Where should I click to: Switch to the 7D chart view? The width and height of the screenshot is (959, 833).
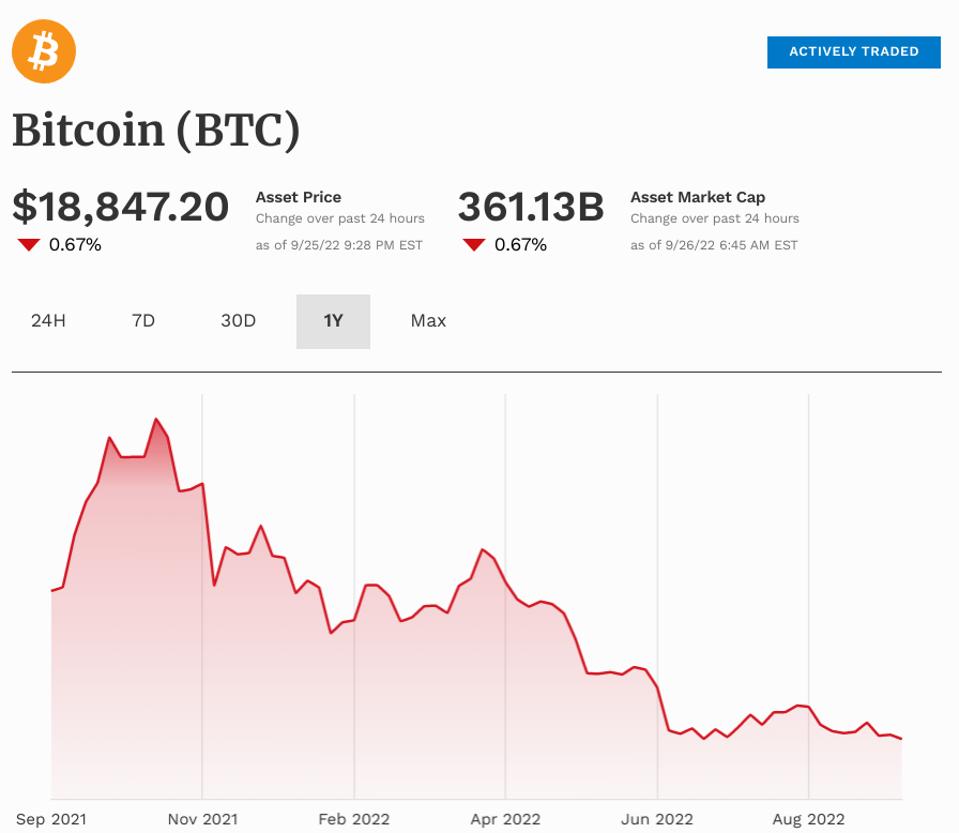tap(143, 321)
